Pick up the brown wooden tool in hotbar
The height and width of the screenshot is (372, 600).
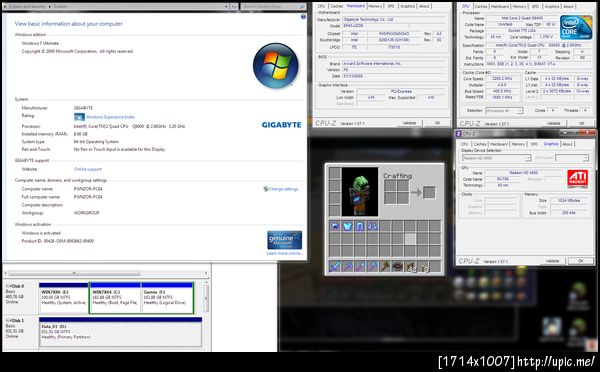tap(385, 266)
